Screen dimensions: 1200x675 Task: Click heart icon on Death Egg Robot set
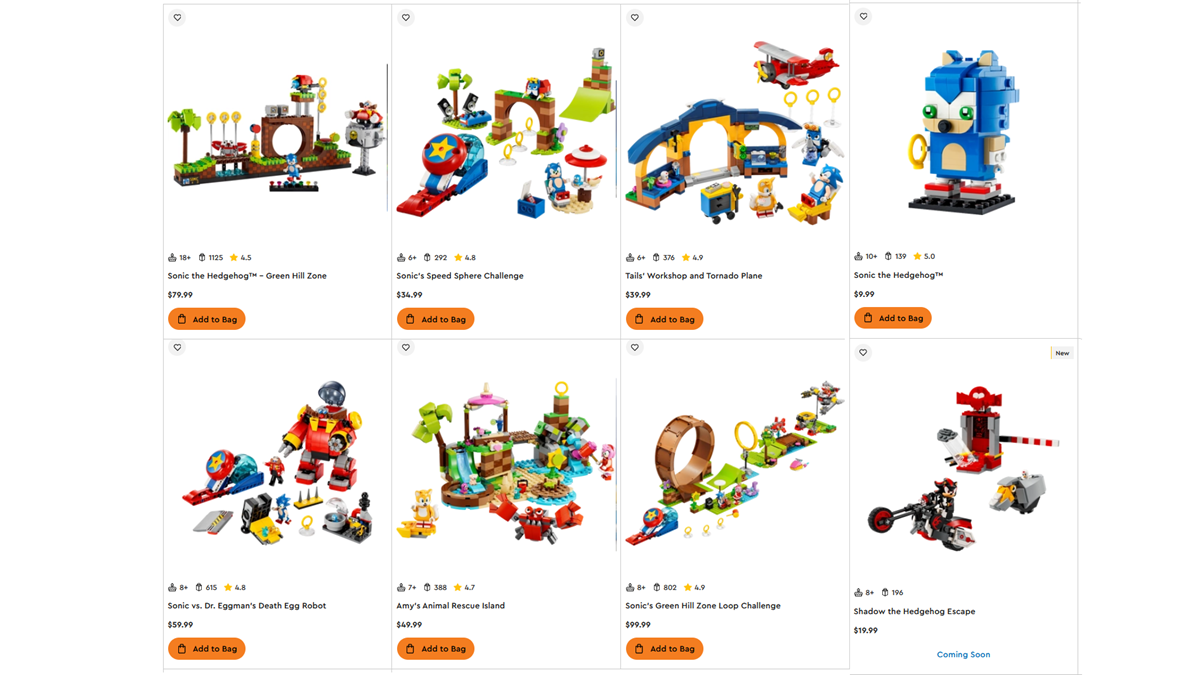[177, 347]
